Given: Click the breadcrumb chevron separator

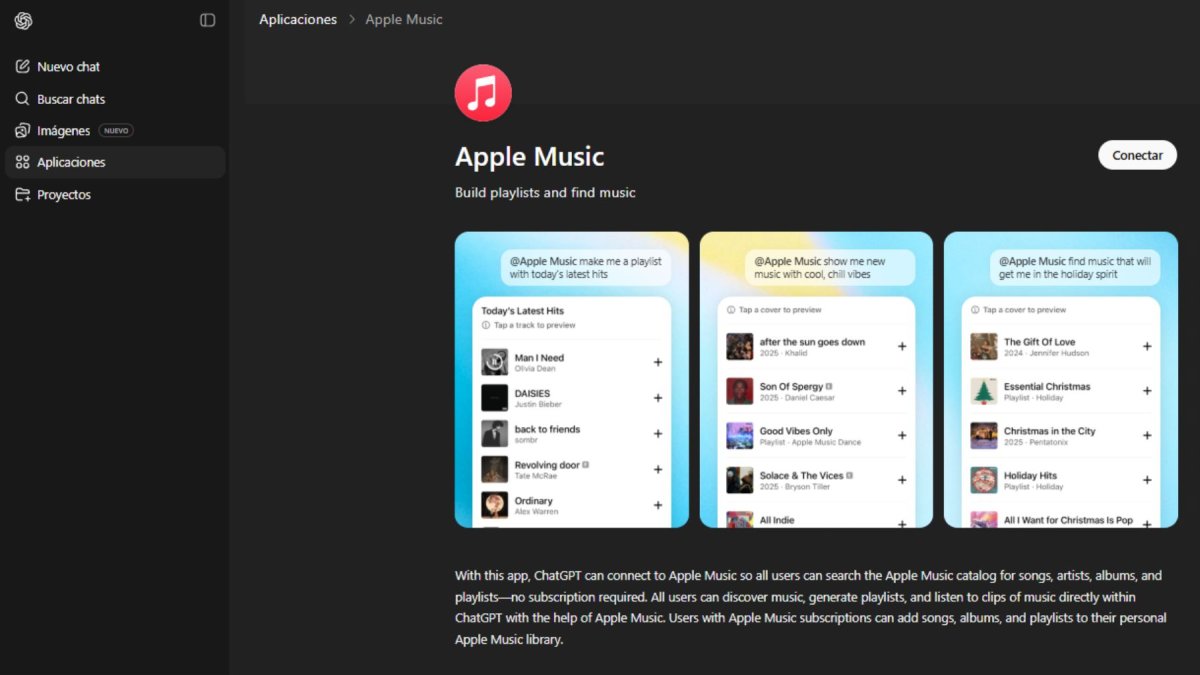Looking at the screenshot, I should pyautogui.click(x=352, y=20).
